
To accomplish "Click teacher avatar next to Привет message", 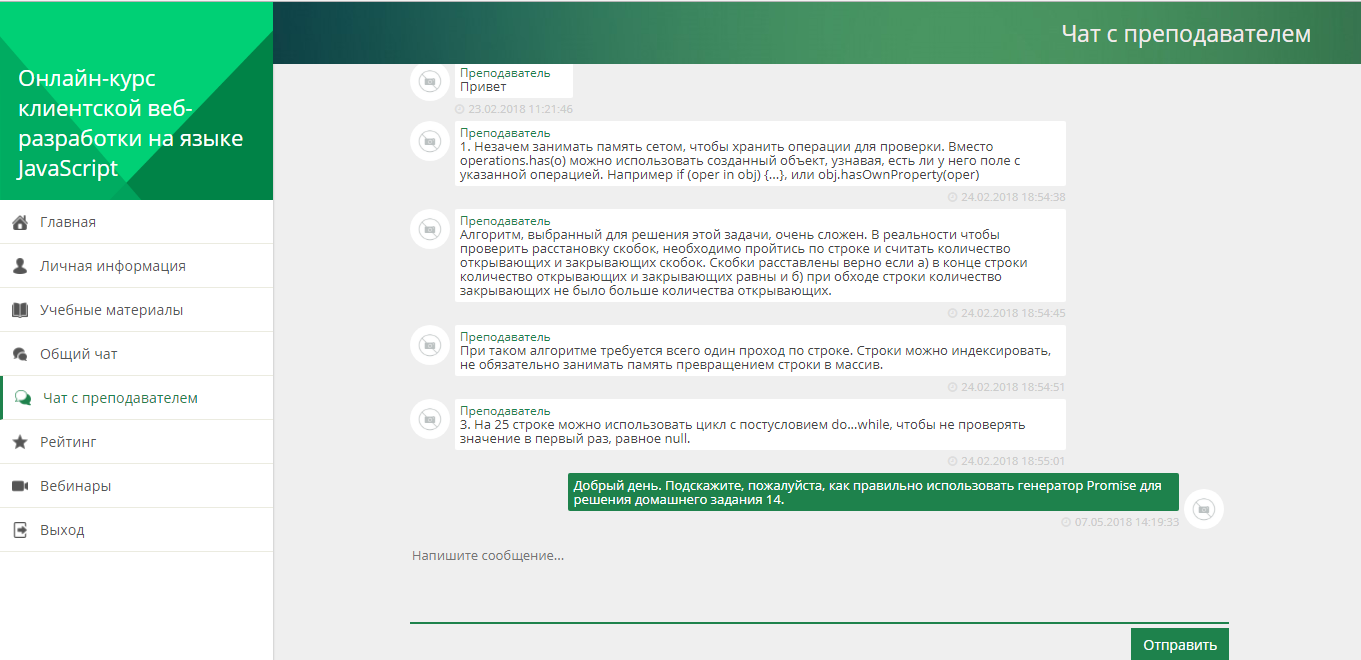I will [x=429, y=81].
